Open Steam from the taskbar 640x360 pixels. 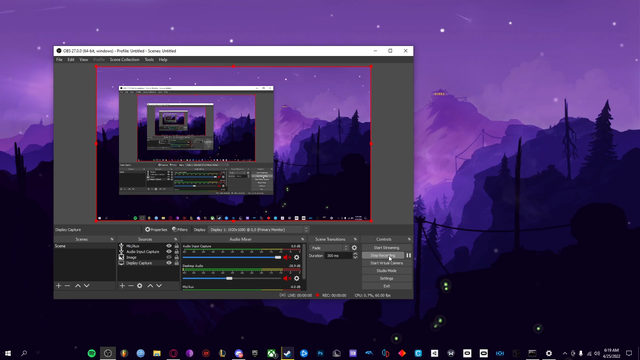287,353
